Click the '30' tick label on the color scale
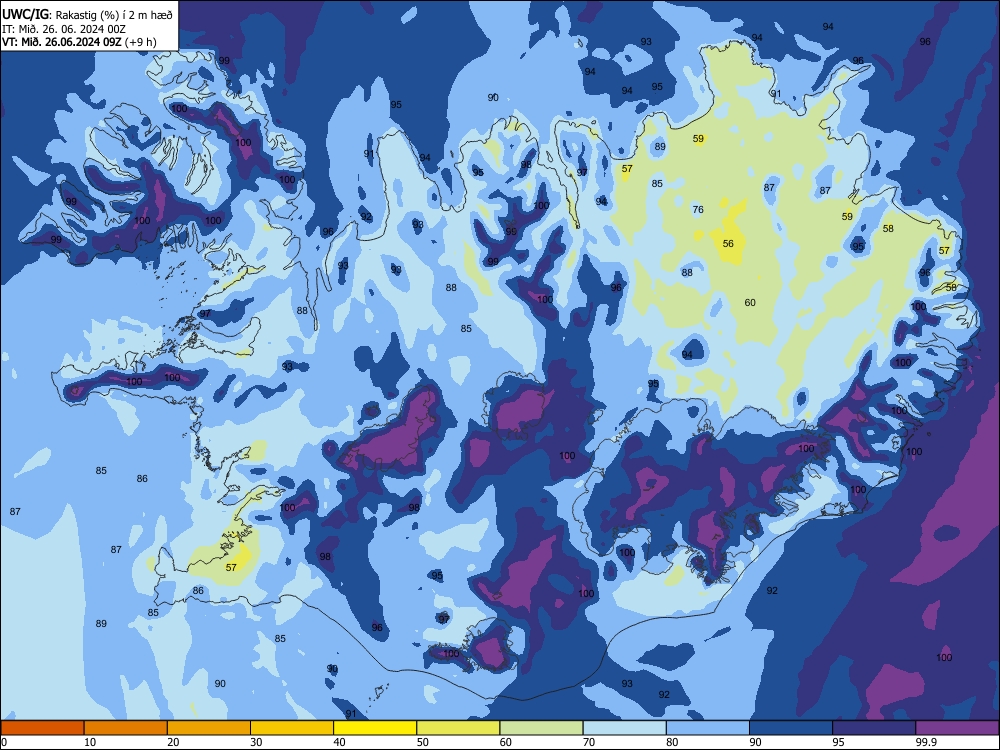Image resolution: width=1000 pixels, height=750 pixels. 256,742
